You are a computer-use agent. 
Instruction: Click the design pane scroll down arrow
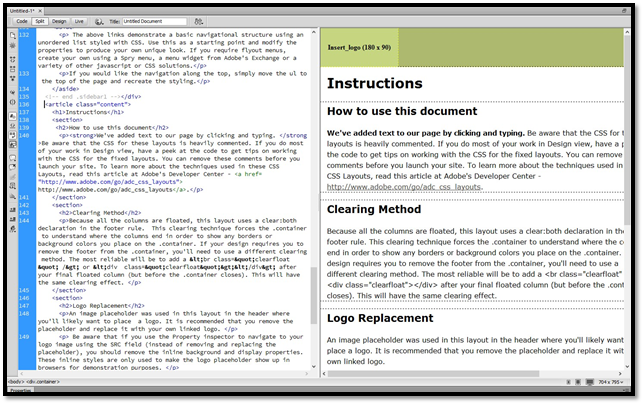627,366
